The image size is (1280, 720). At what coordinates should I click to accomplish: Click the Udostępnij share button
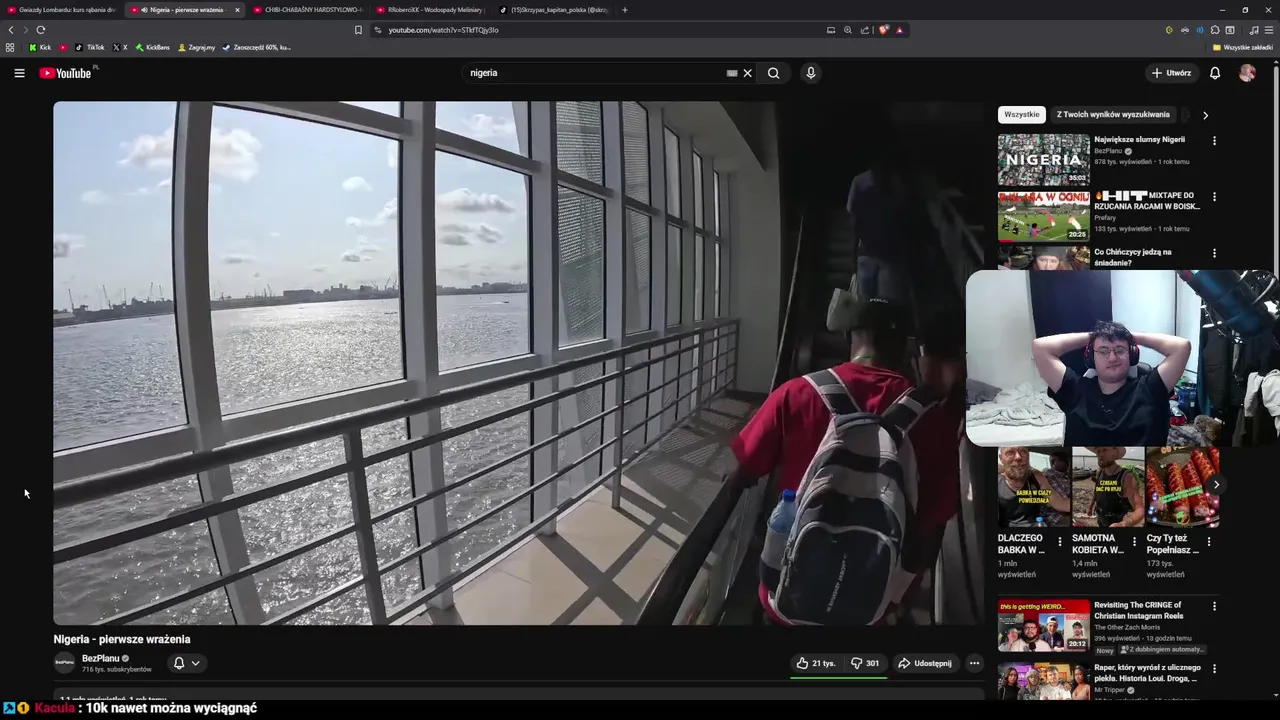point(925,663)
